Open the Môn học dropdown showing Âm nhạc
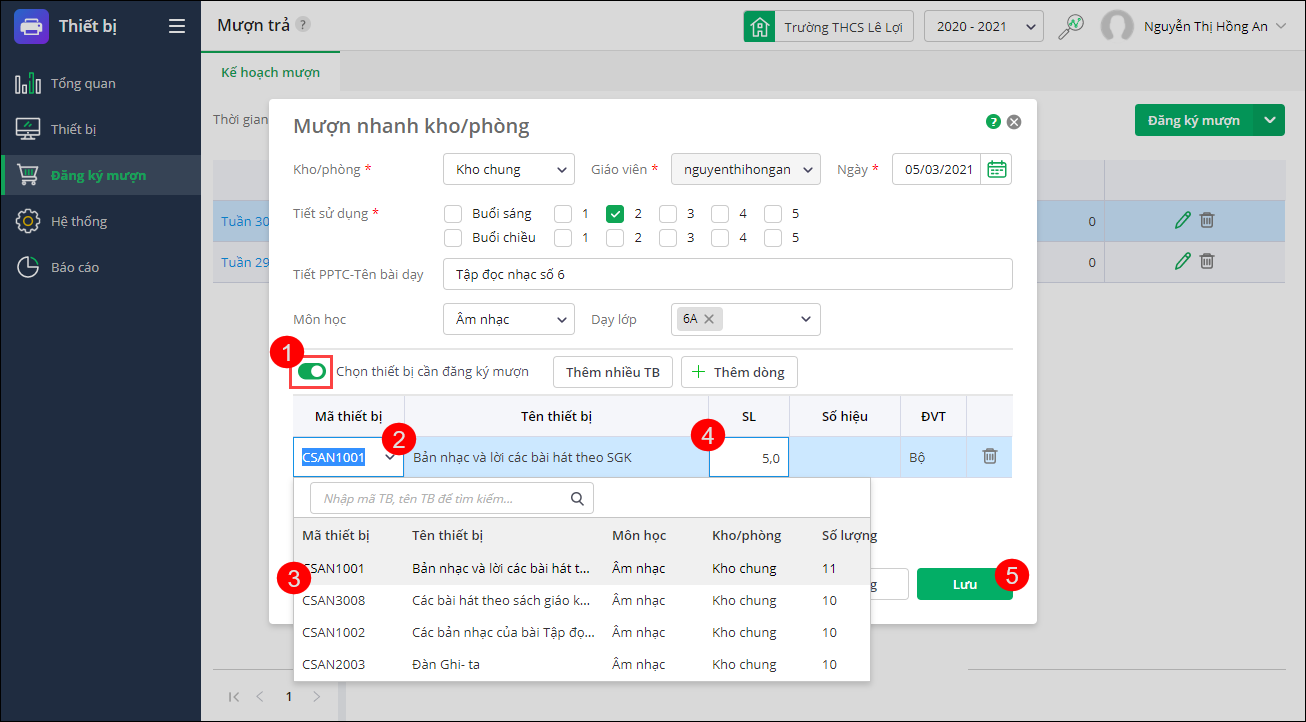 pyautogui.click(x=508, y=319)
